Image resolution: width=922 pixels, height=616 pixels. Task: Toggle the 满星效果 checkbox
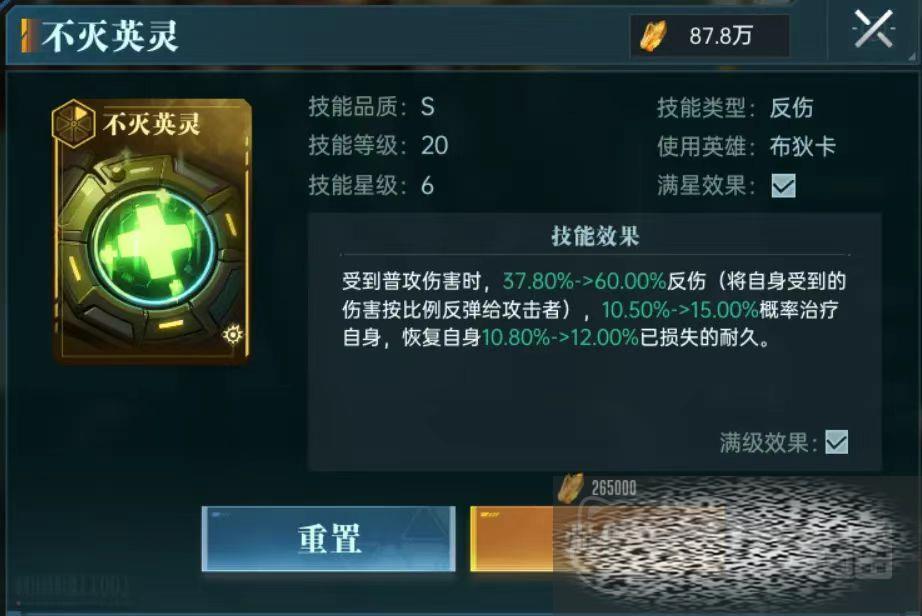(x=783, y=186)
